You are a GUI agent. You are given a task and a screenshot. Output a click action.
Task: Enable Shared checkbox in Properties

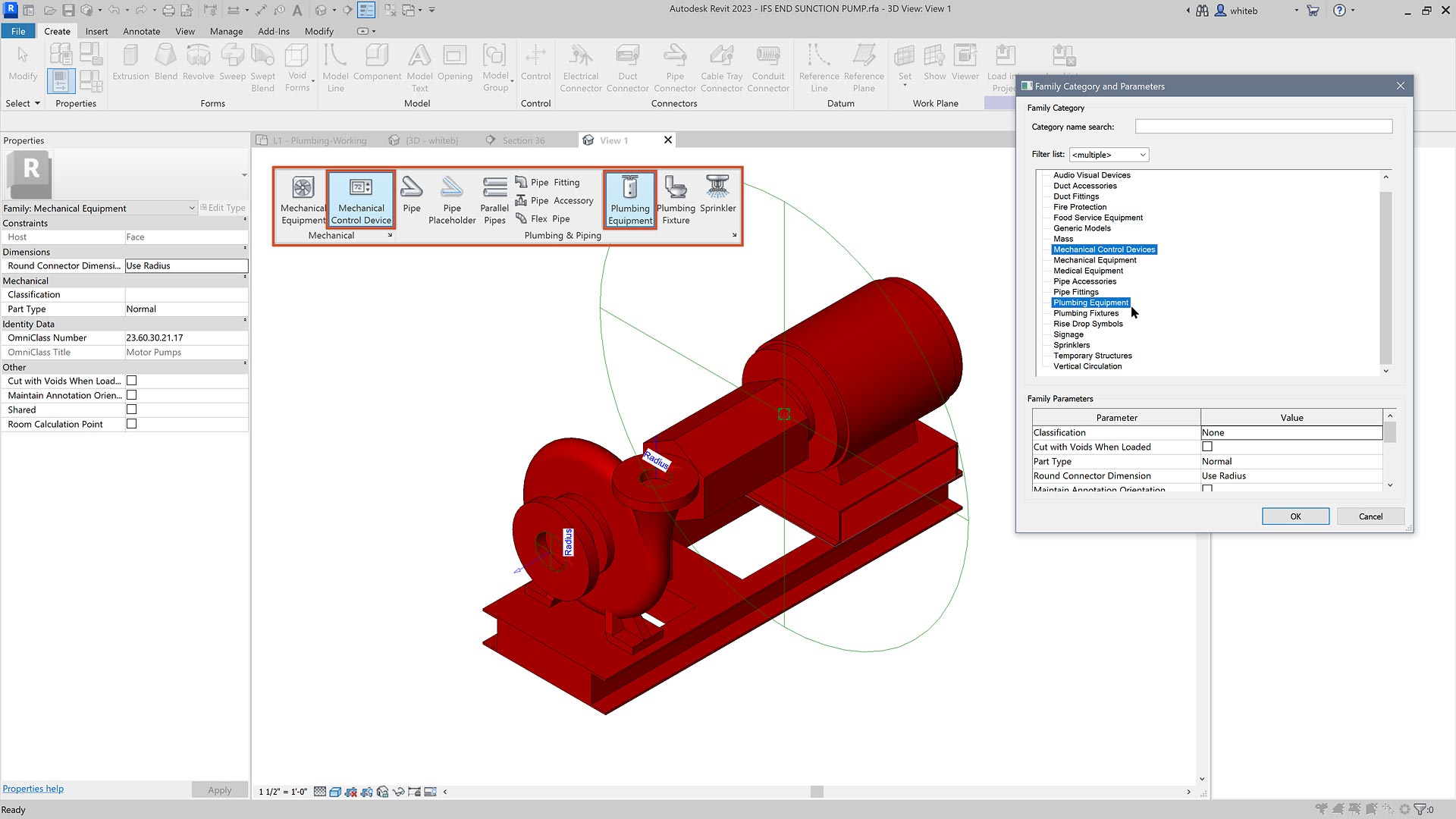131,409
